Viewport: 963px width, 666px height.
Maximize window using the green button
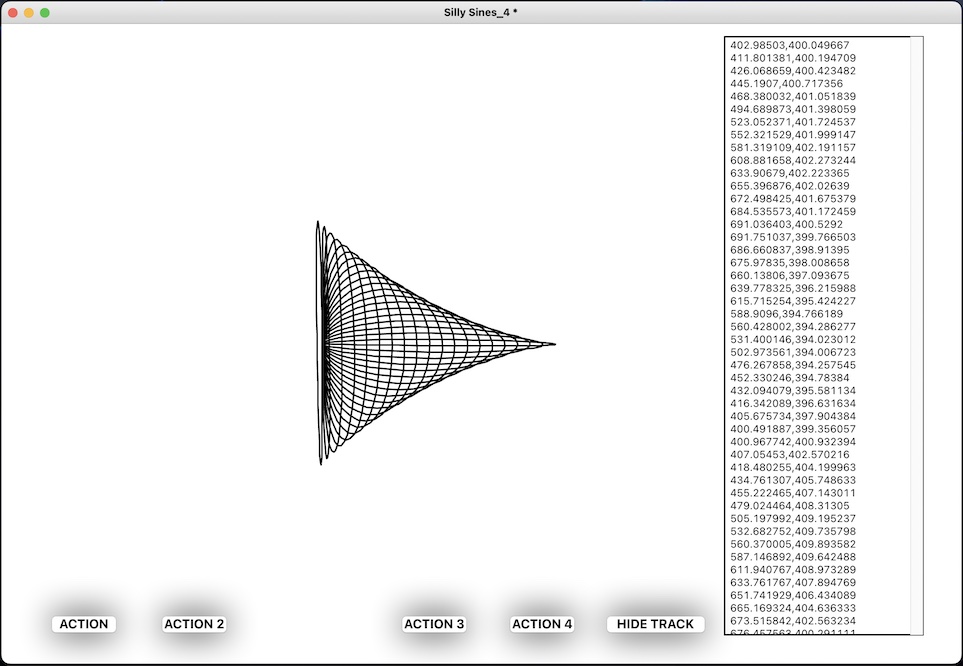45,12
